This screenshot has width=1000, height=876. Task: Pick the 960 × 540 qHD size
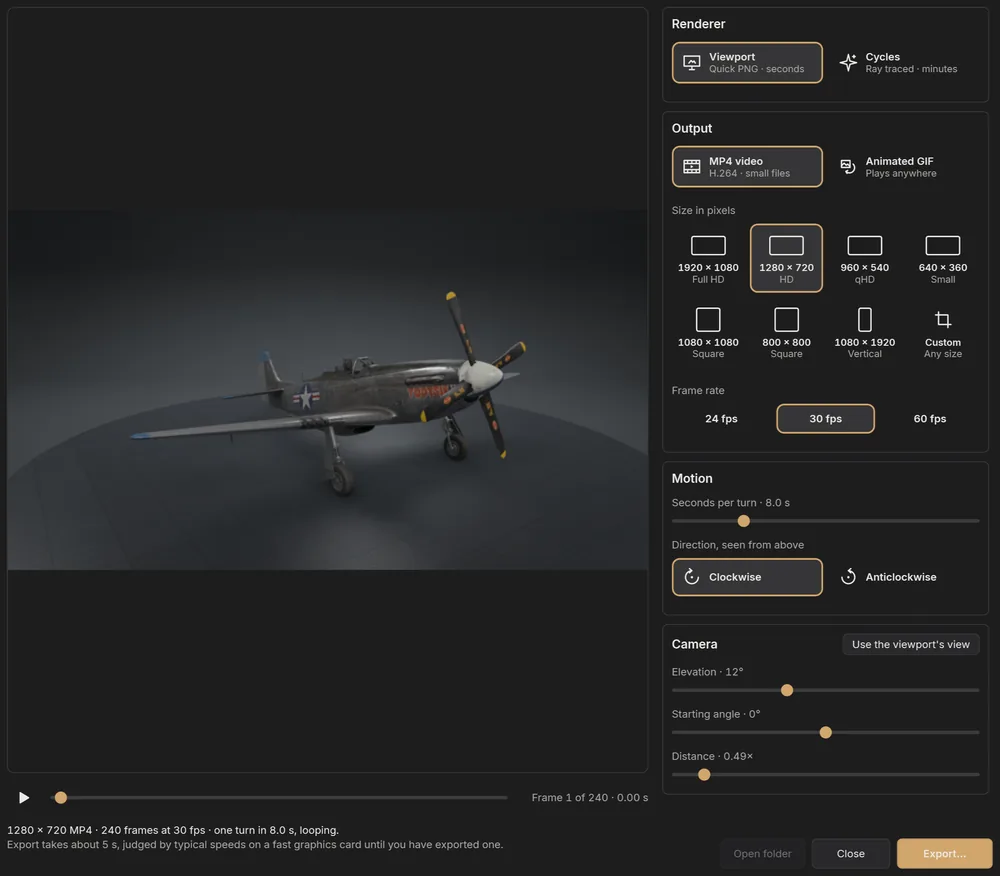864,258
